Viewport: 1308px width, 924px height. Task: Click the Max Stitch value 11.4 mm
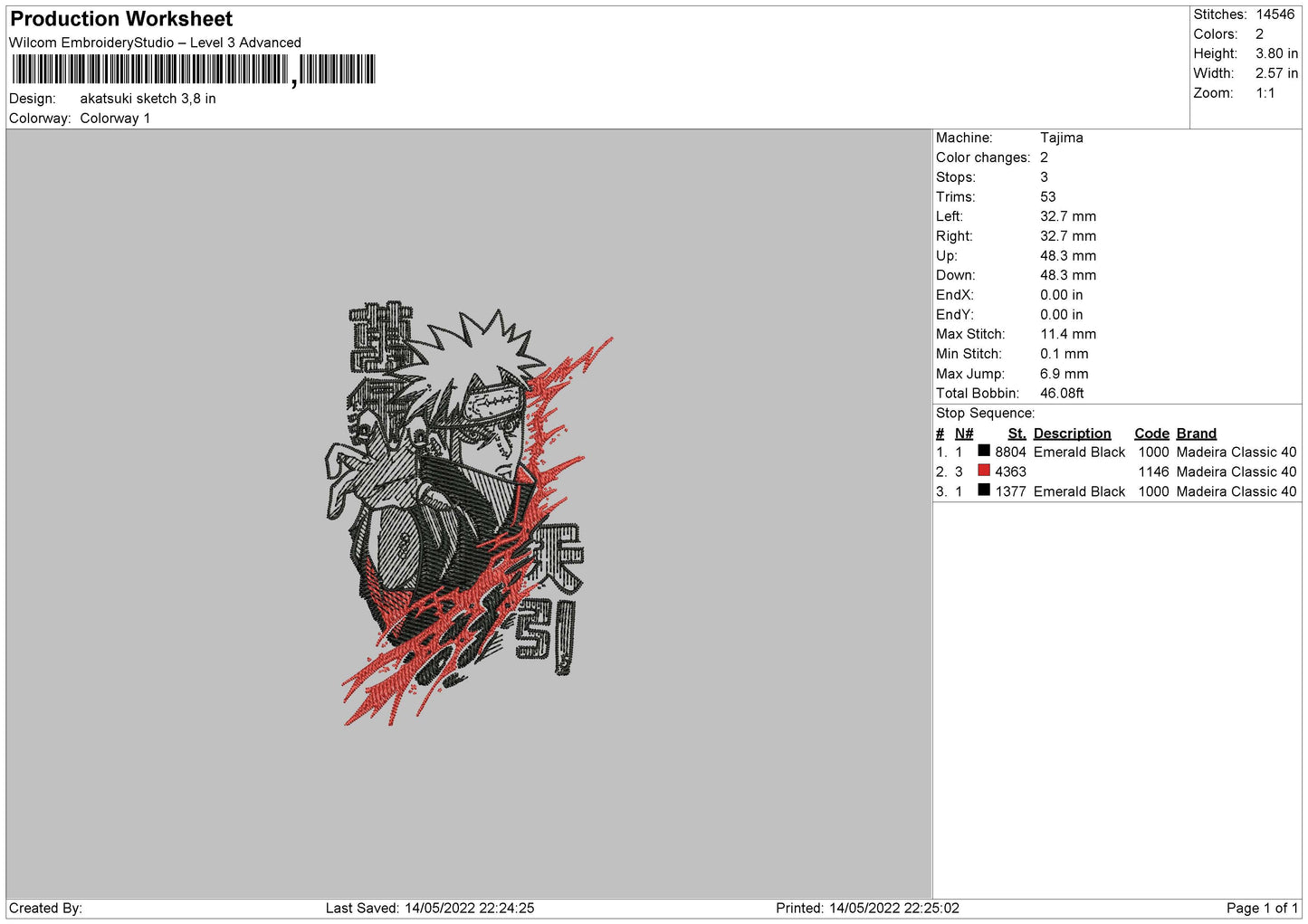(x=1068, y=335)
